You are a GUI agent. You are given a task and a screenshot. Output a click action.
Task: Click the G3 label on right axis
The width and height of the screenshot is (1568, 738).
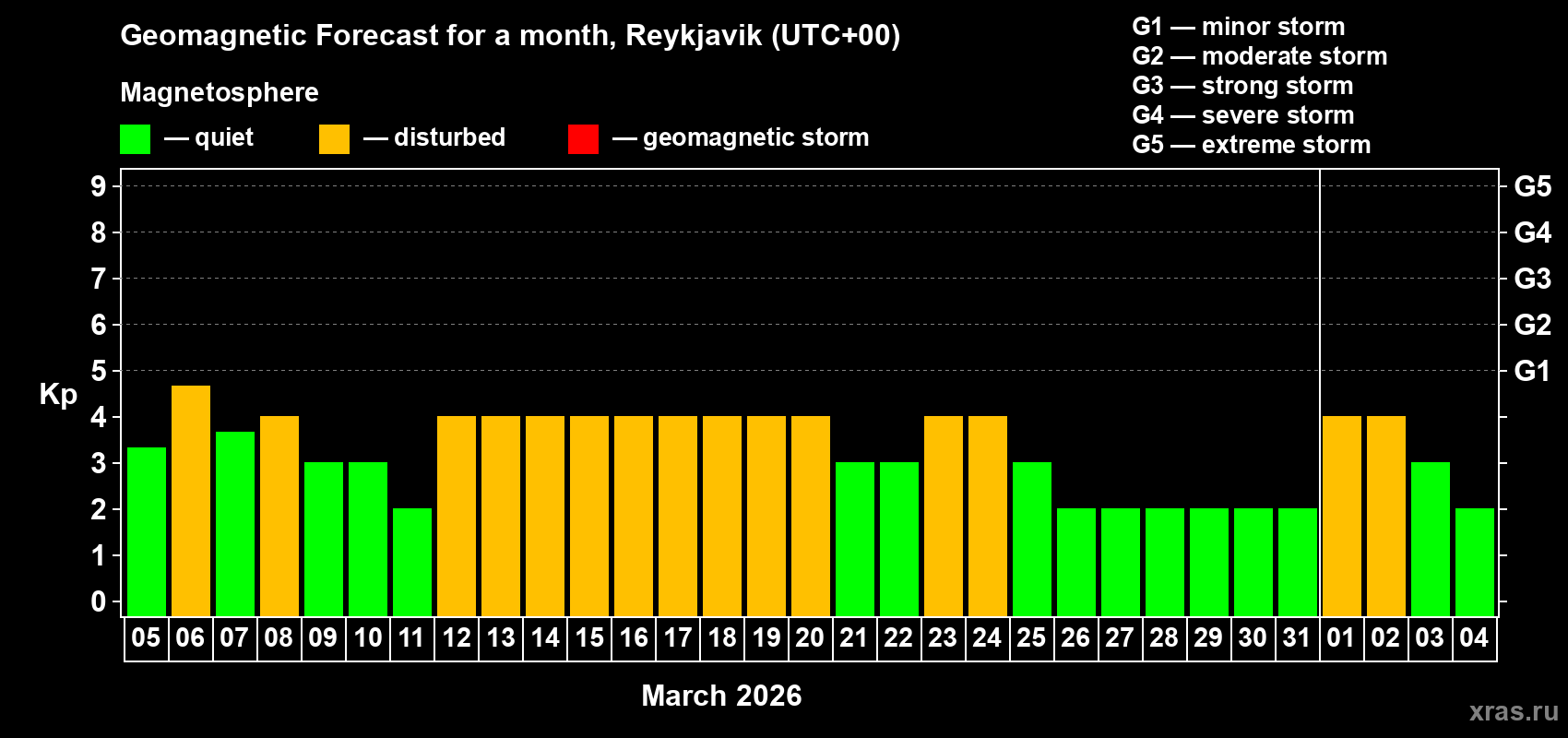click(x=1533, y=279)
